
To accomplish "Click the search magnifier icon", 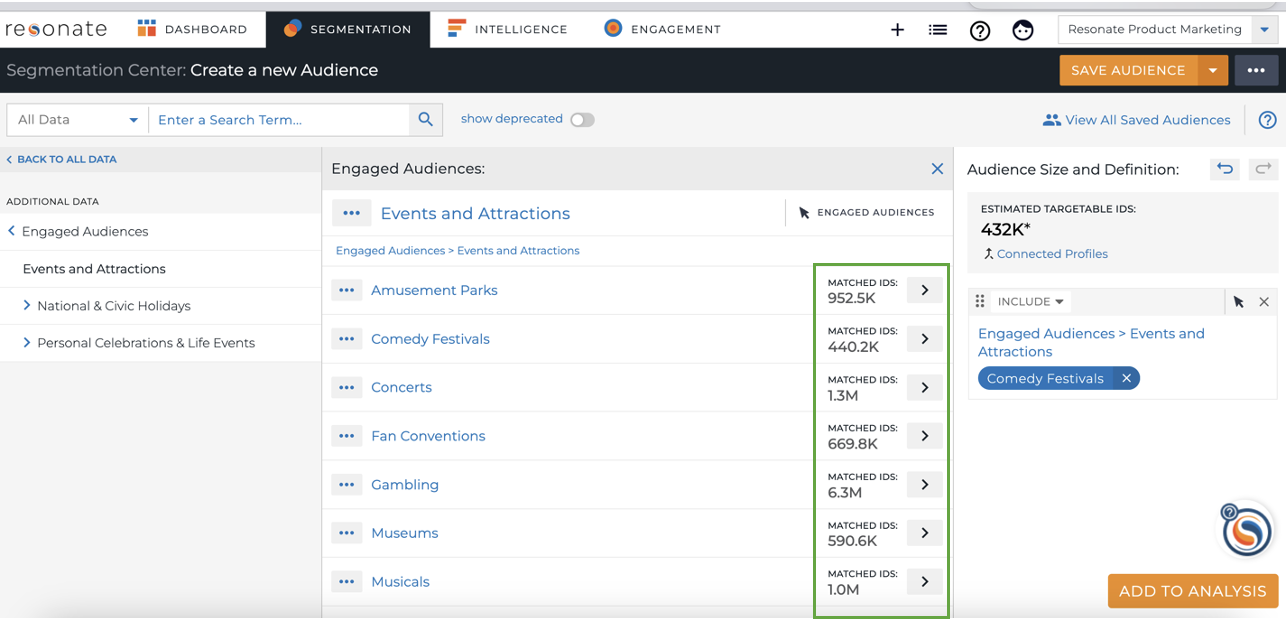I will [425, 120].
